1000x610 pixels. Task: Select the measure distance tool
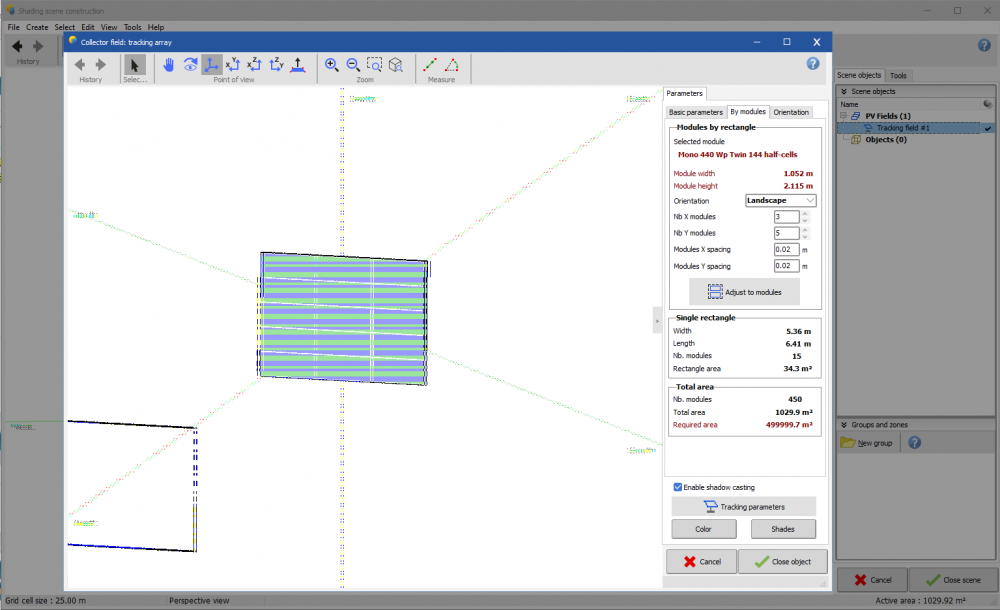pos(430,65)
